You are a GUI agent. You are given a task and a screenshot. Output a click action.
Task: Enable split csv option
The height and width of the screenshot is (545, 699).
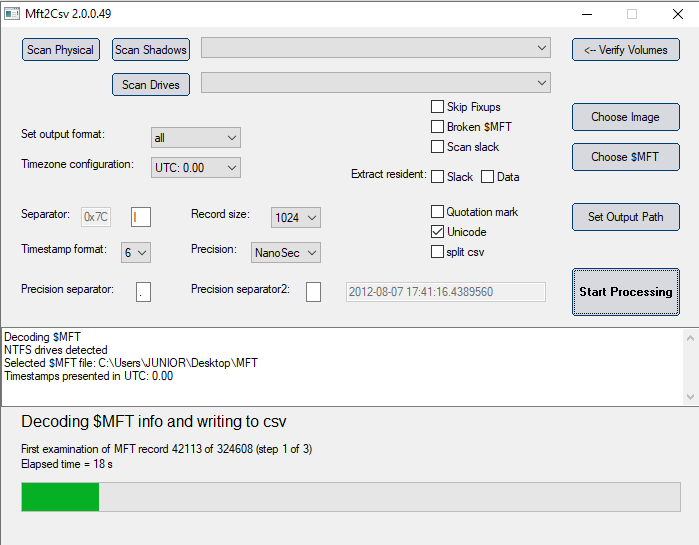coord(438,252)
